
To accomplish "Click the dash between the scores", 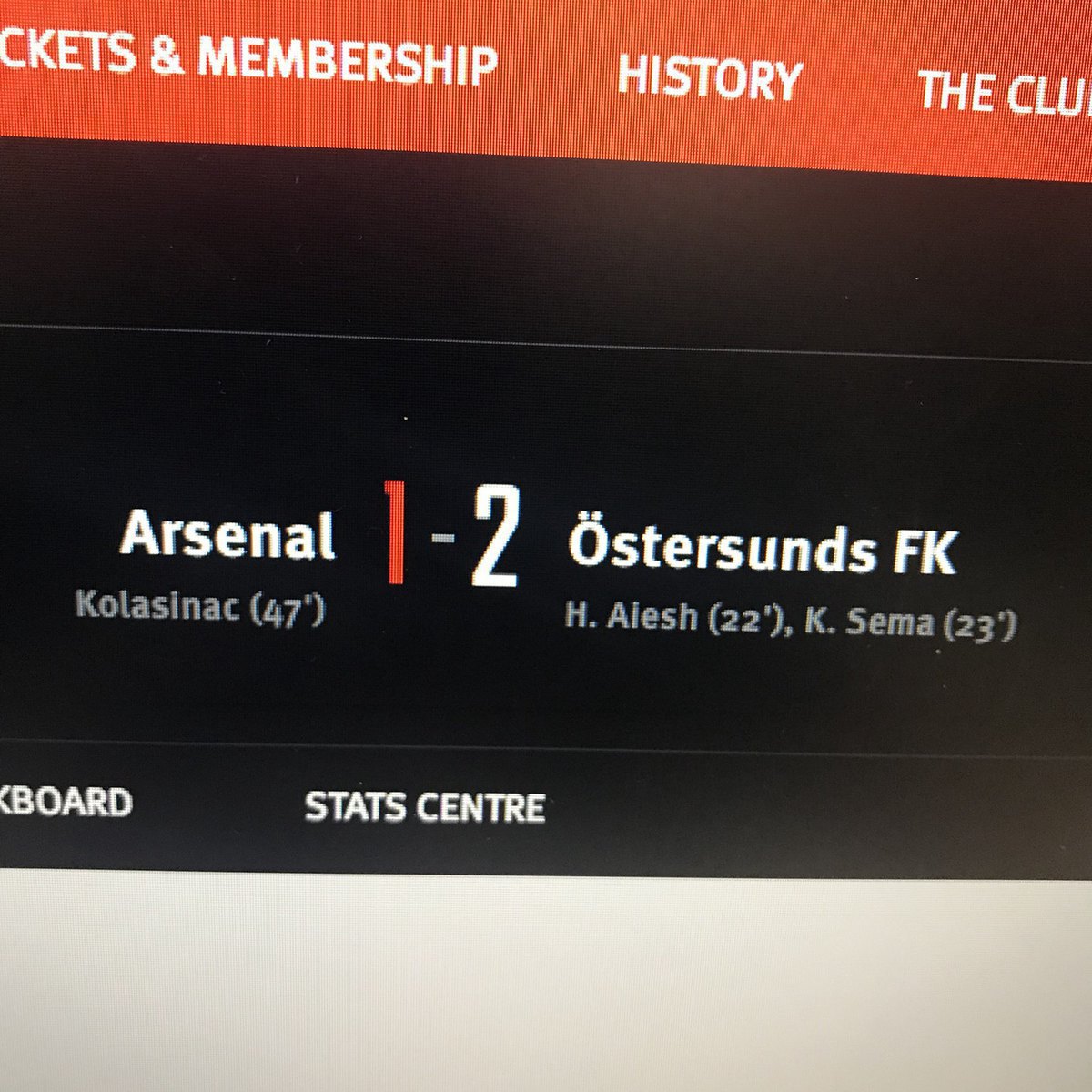I will coord(442,538).
